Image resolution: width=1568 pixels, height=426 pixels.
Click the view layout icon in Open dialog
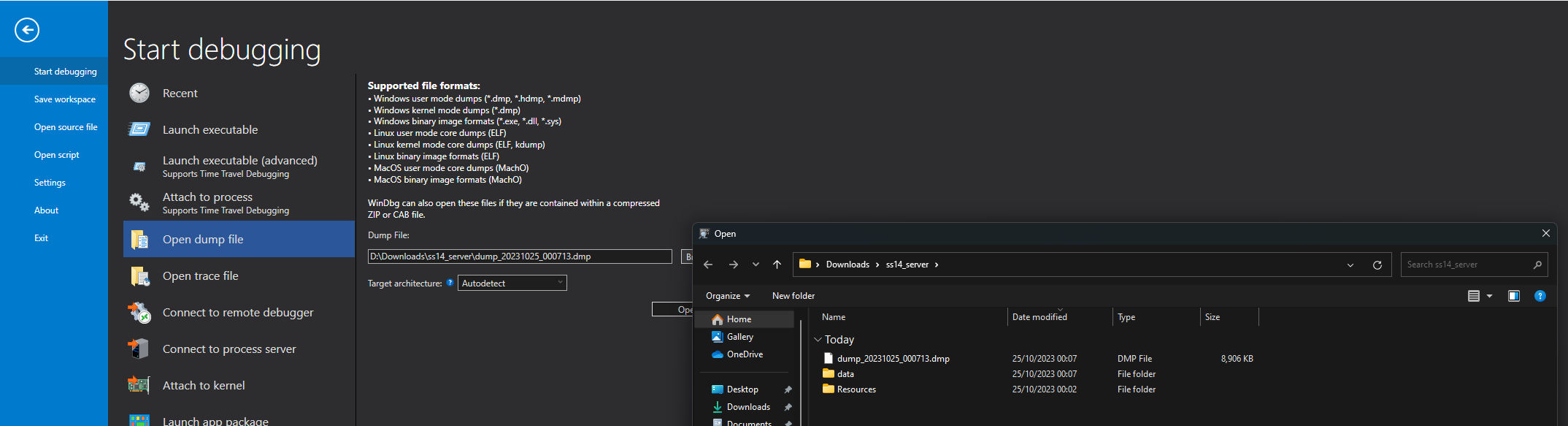1474,296
